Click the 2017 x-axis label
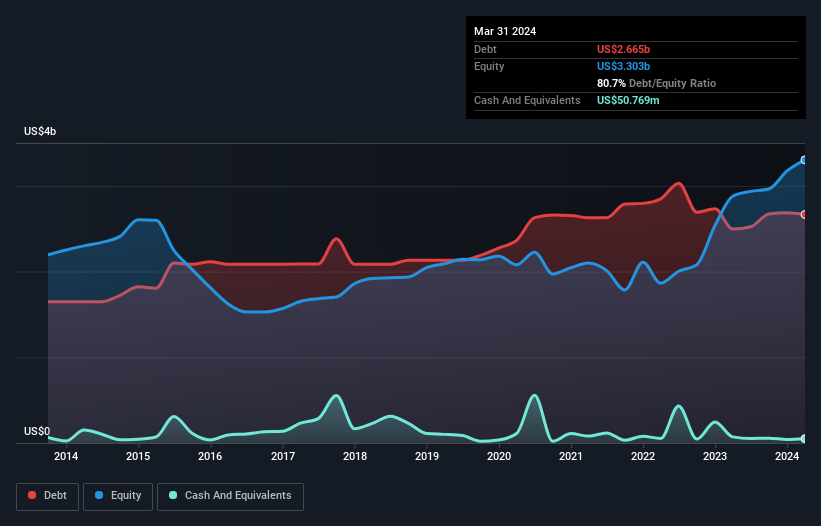The width and height of the screenshot is (821, 526). click(x=283, y=456)
